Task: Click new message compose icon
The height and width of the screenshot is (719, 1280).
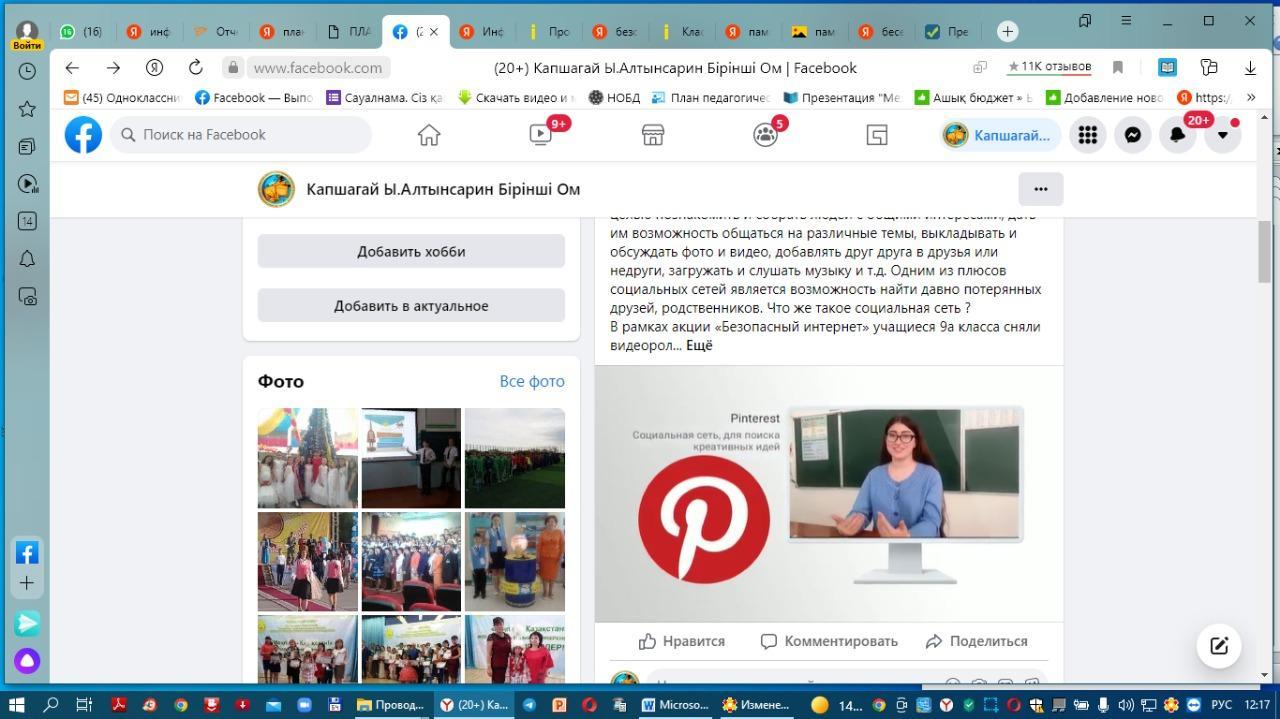Action: [1219, 646]
